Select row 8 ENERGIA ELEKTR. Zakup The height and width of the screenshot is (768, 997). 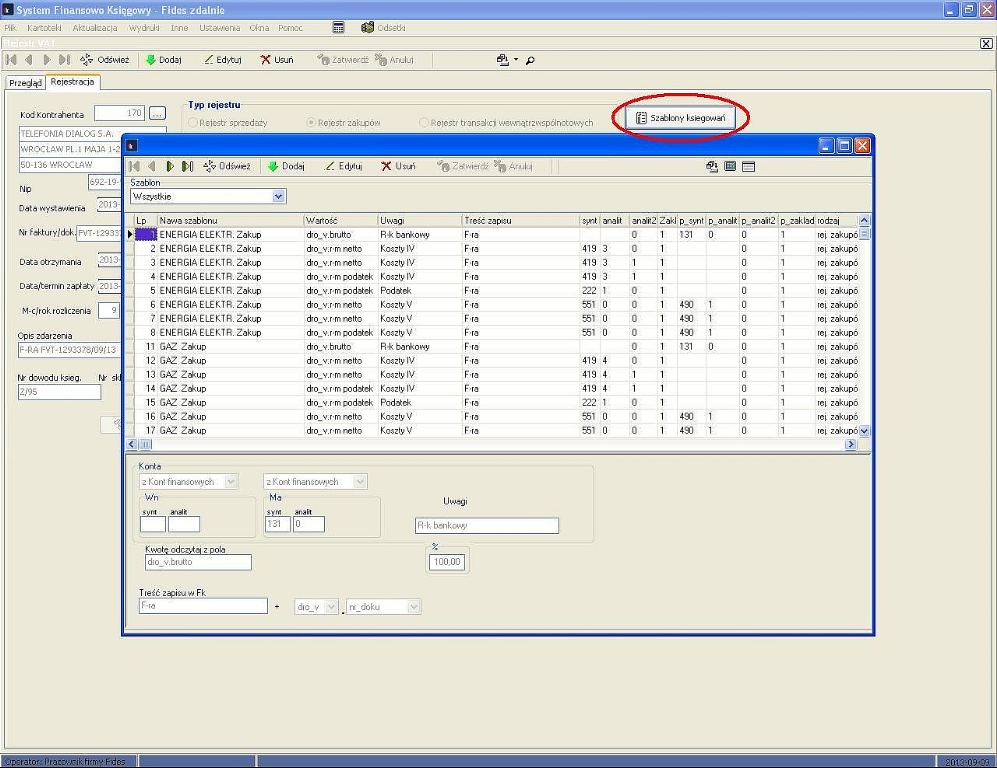coord(496,333)
